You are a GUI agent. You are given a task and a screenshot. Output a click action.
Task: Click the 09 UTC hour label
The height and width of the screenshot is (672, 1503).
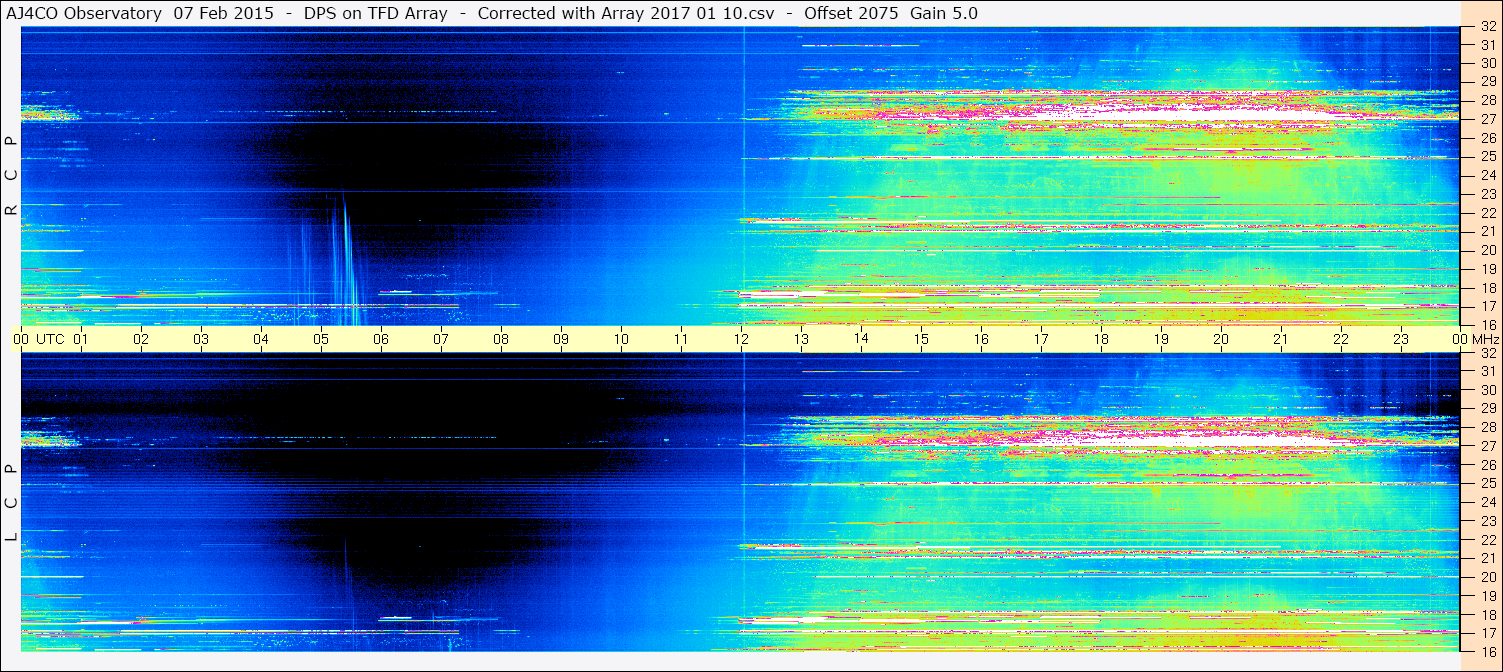(561, 339)
